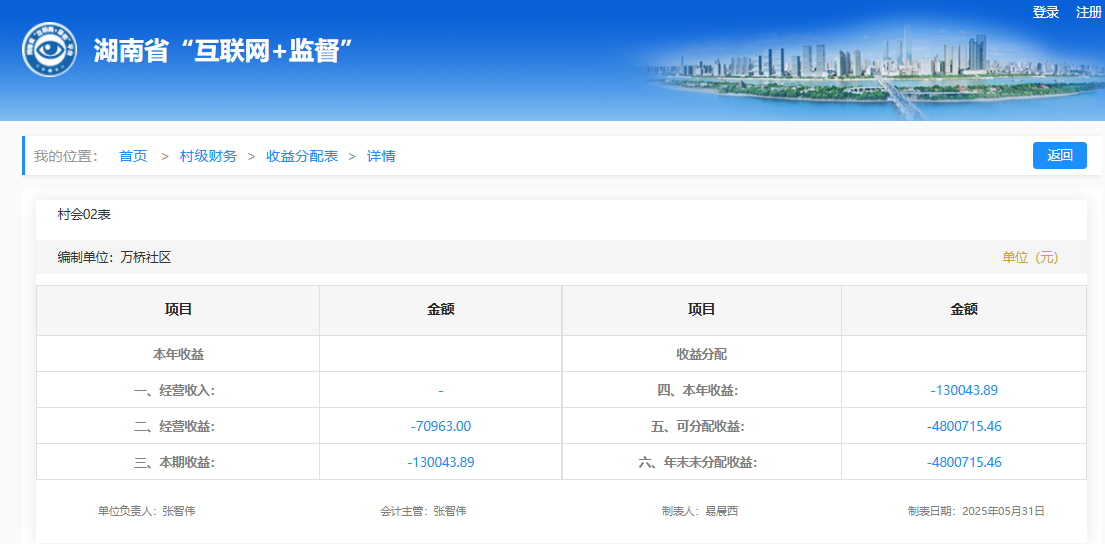
Task: Click the eye logo icon in header
Action: [x=49, y=49]
